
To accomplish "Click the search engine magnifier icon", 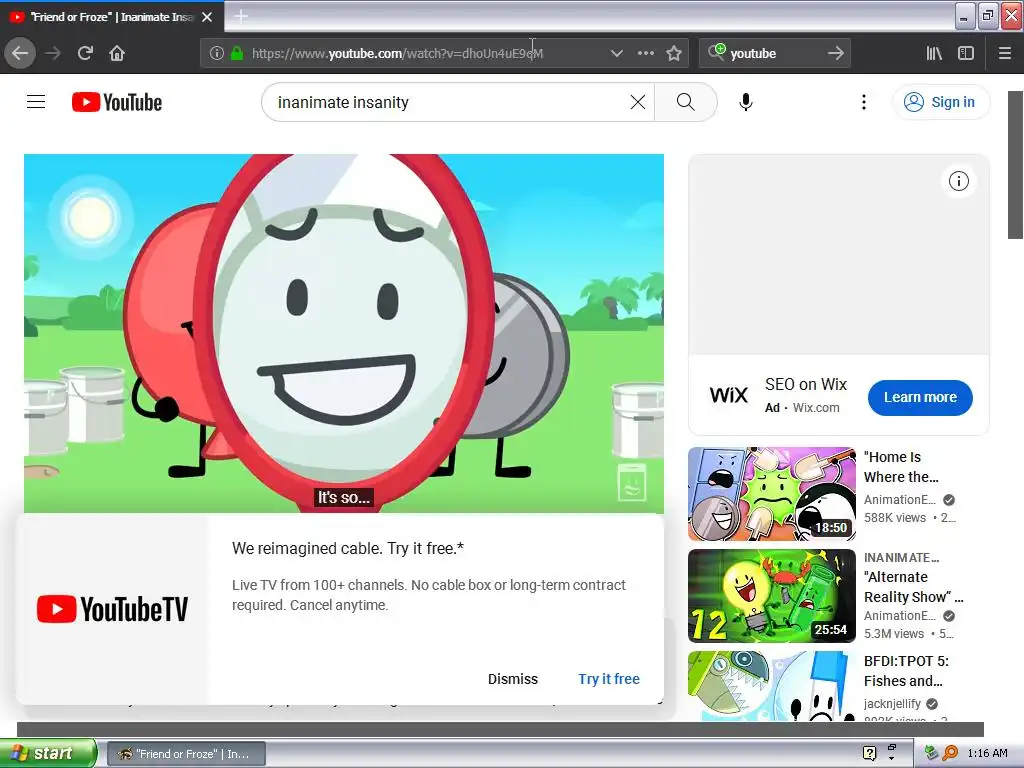I will click(716, 52).
